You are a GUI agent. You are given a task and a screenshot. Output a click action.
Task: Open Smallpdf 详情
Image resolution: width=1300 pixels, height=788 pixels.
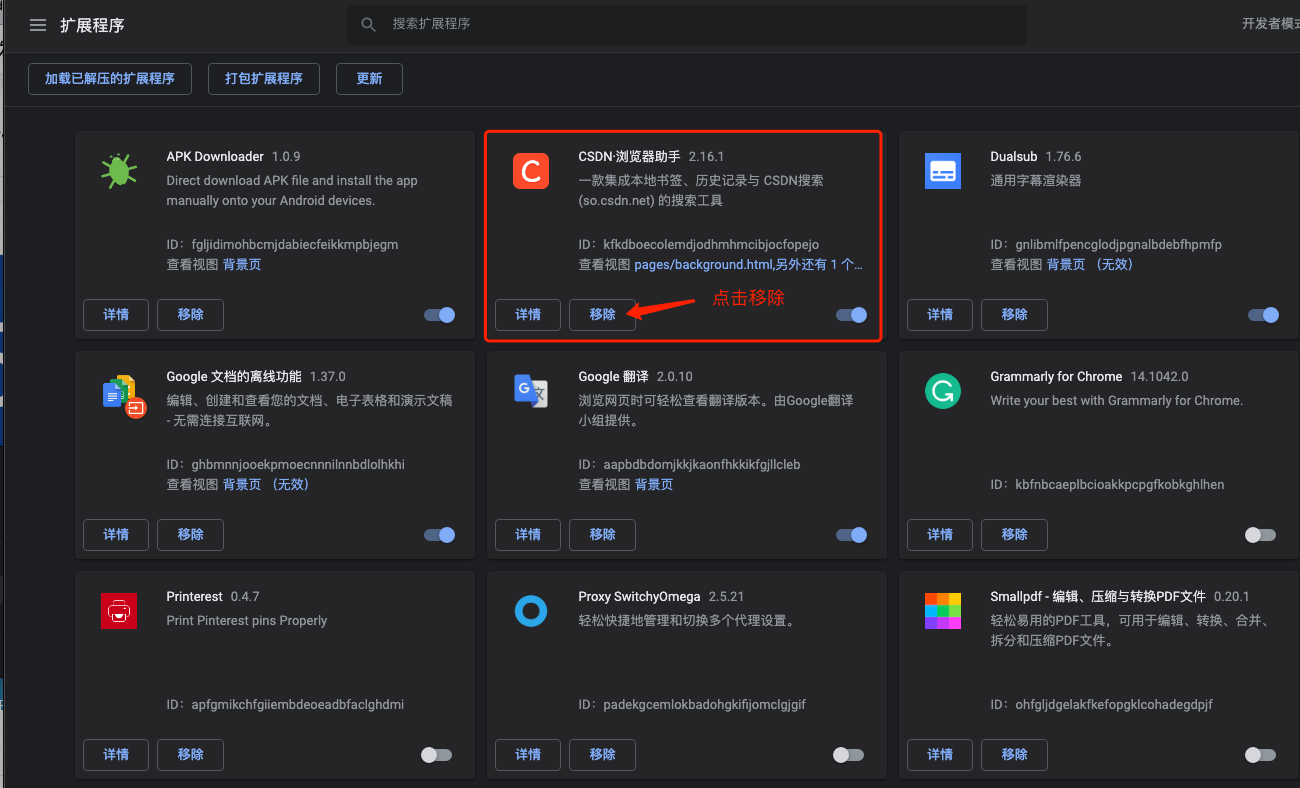[940, 754]
